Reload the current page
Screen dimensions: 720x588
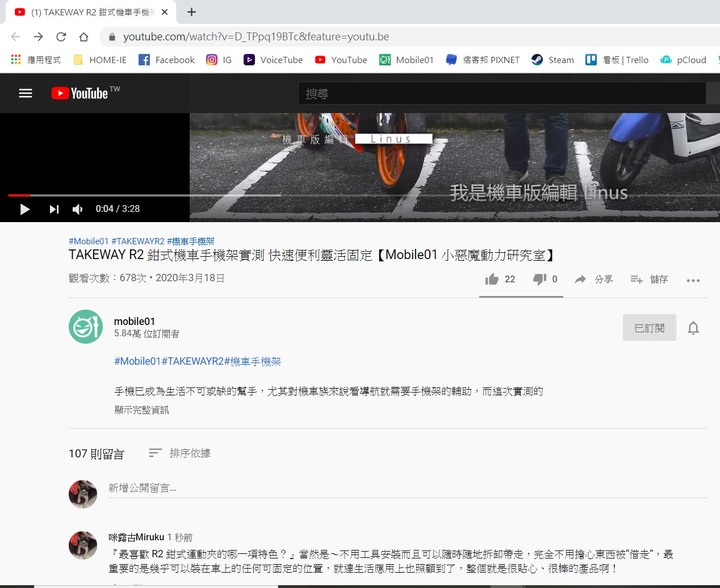[61, 37]
